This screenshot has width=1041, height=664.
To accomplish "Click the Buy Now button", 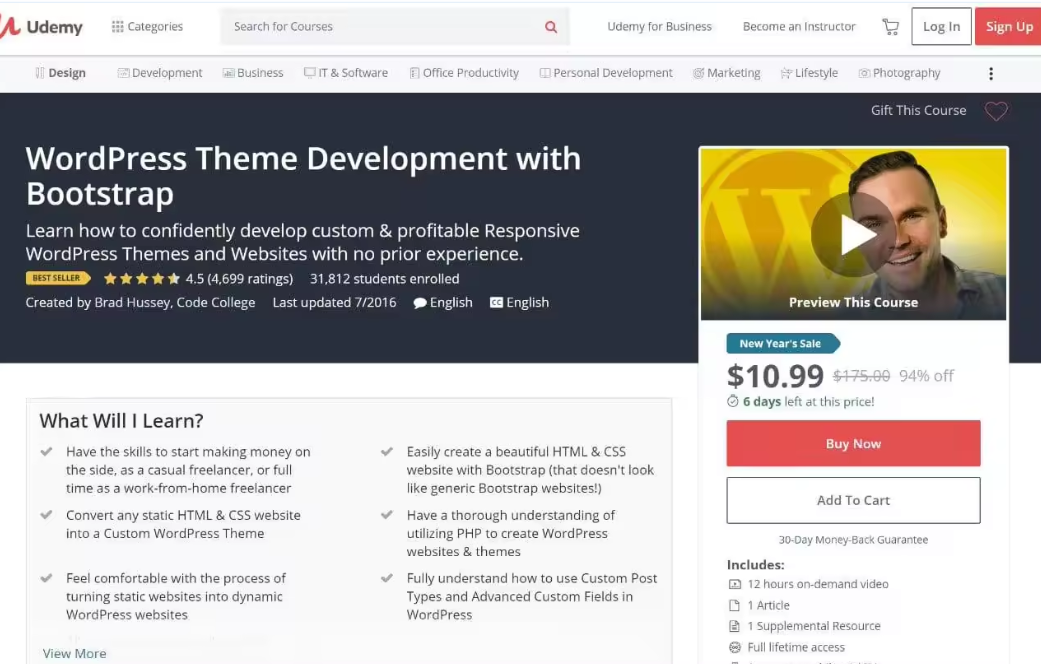I will coord(853,443).
